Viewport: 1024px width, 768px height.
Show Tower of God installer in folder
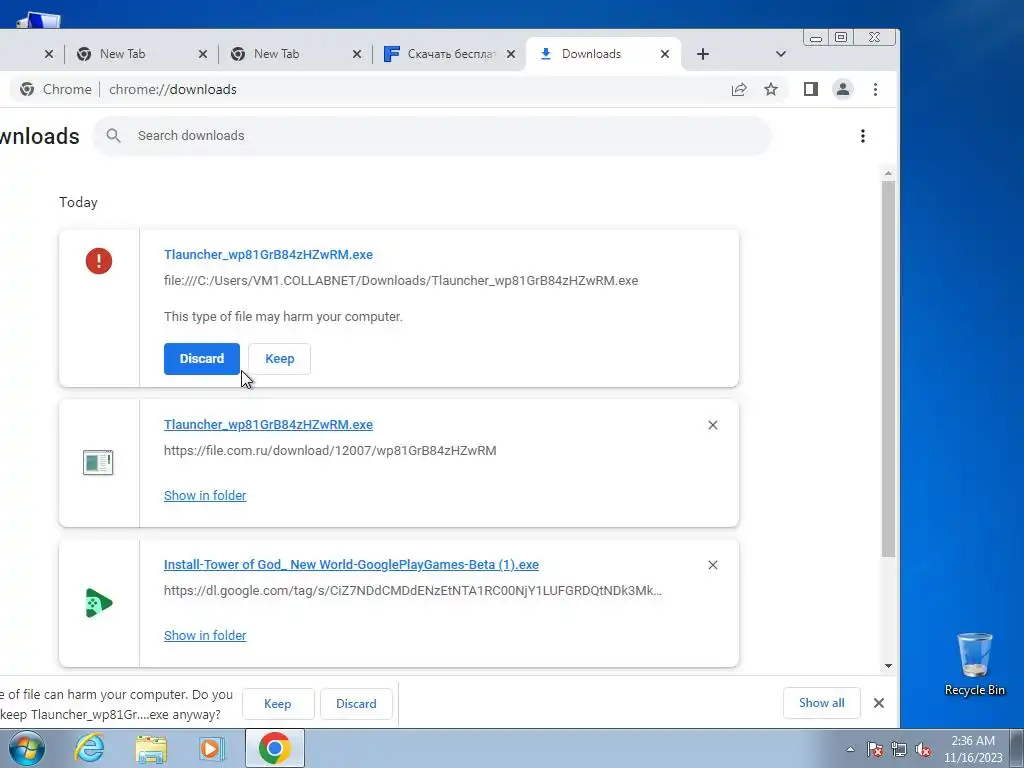tap(205, 635)
